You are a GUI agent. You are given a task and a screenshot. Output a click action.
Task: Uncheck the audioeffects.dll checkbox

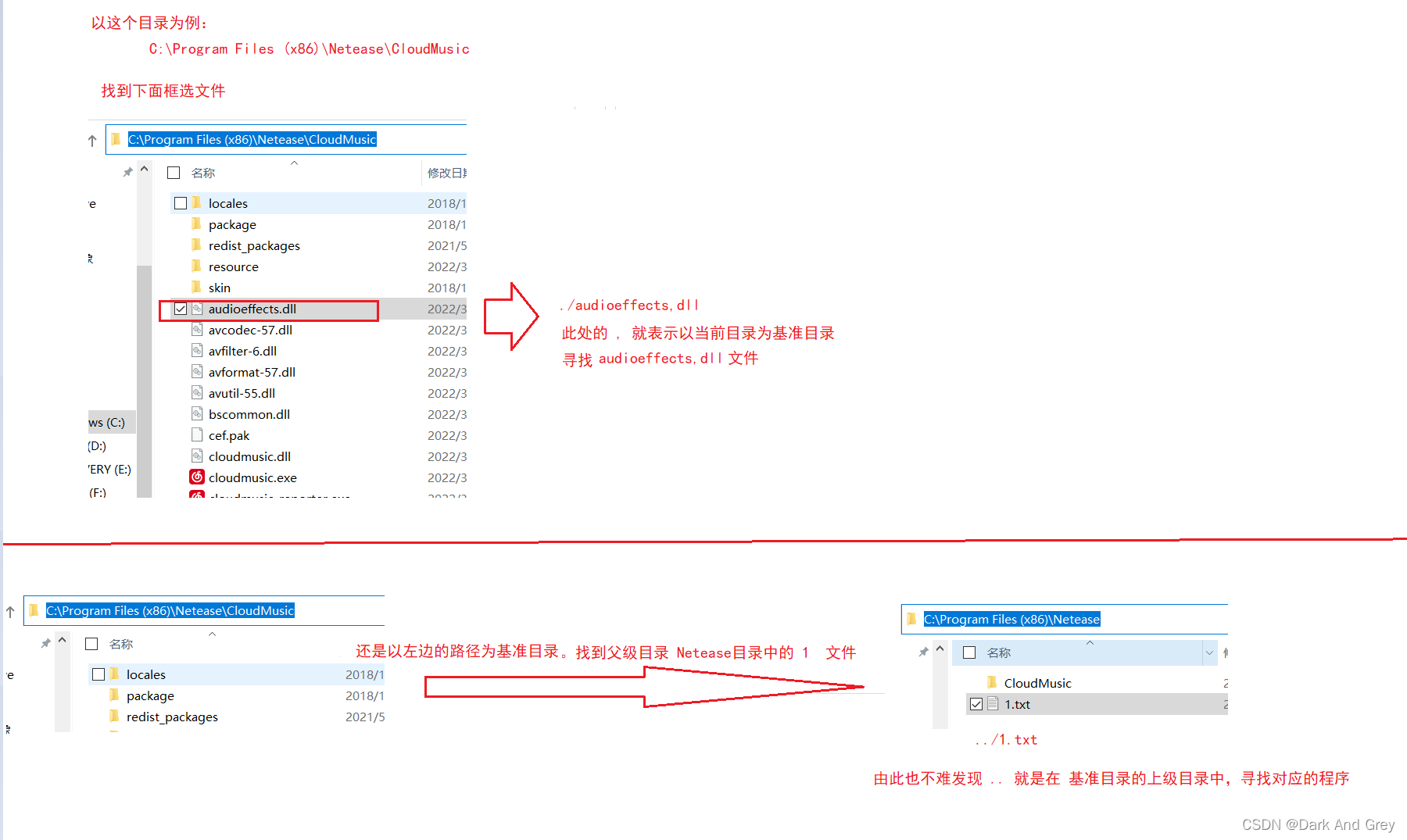(180, 309)
